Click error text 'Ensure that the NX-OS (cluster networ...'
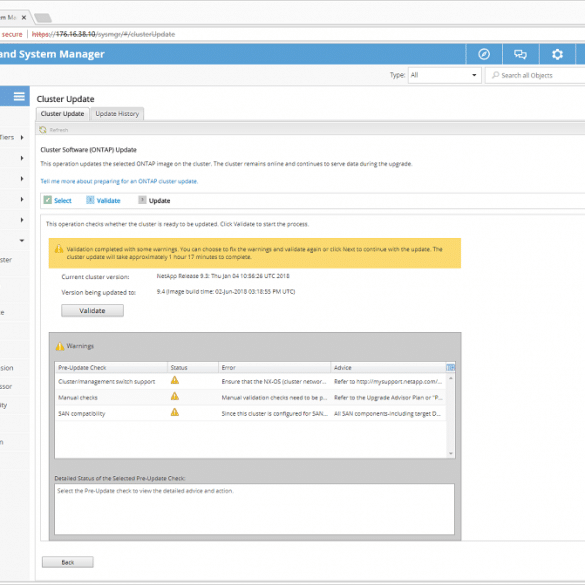Viewport: 585px width, 585px height. (x=274, y=381)
